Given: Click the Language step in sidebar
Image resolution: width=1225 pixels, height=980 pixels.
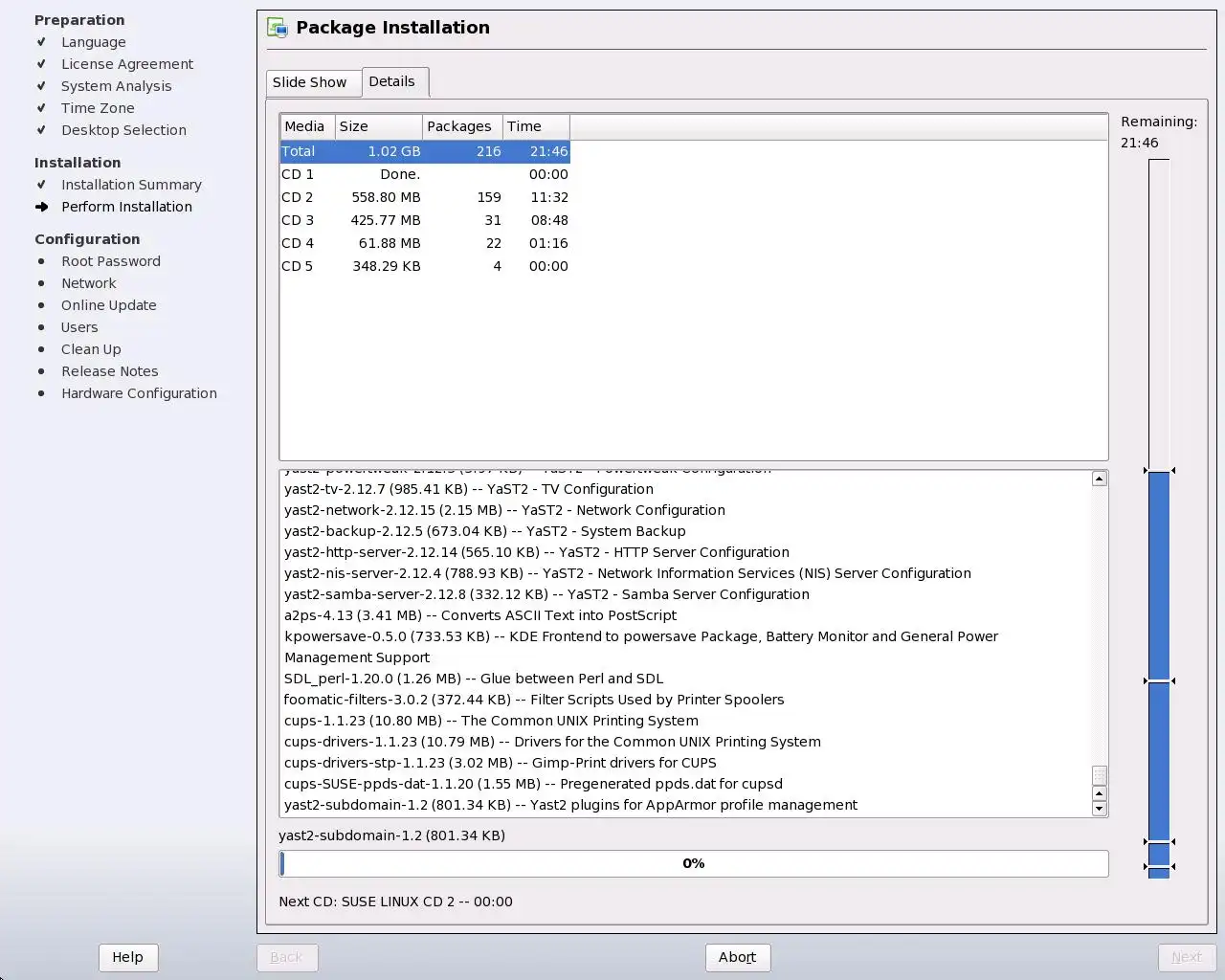Looking at the screenshot, I should [94, 42].
